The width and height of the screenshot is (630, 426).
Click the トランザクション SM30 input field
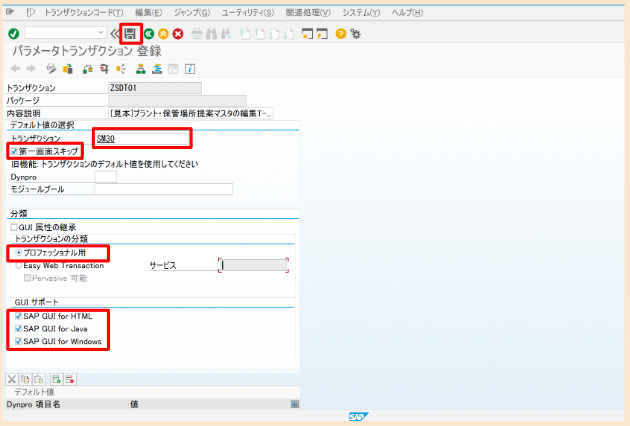140,137
